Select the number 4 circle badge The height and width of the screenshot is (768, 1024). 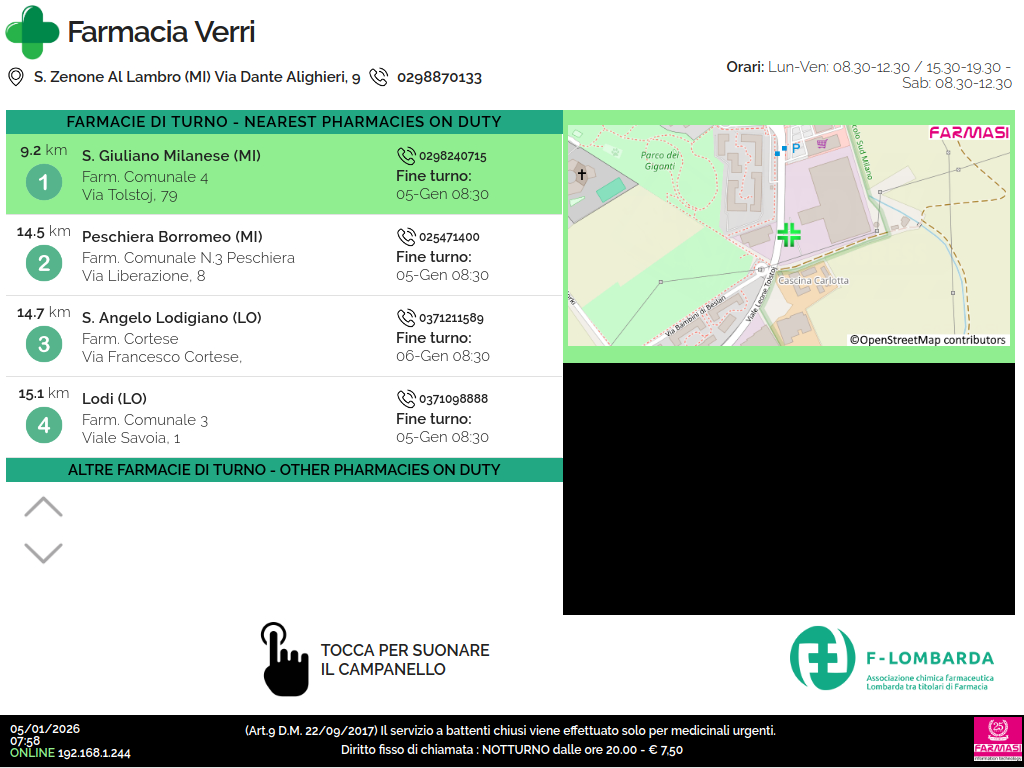pos(43,426)
